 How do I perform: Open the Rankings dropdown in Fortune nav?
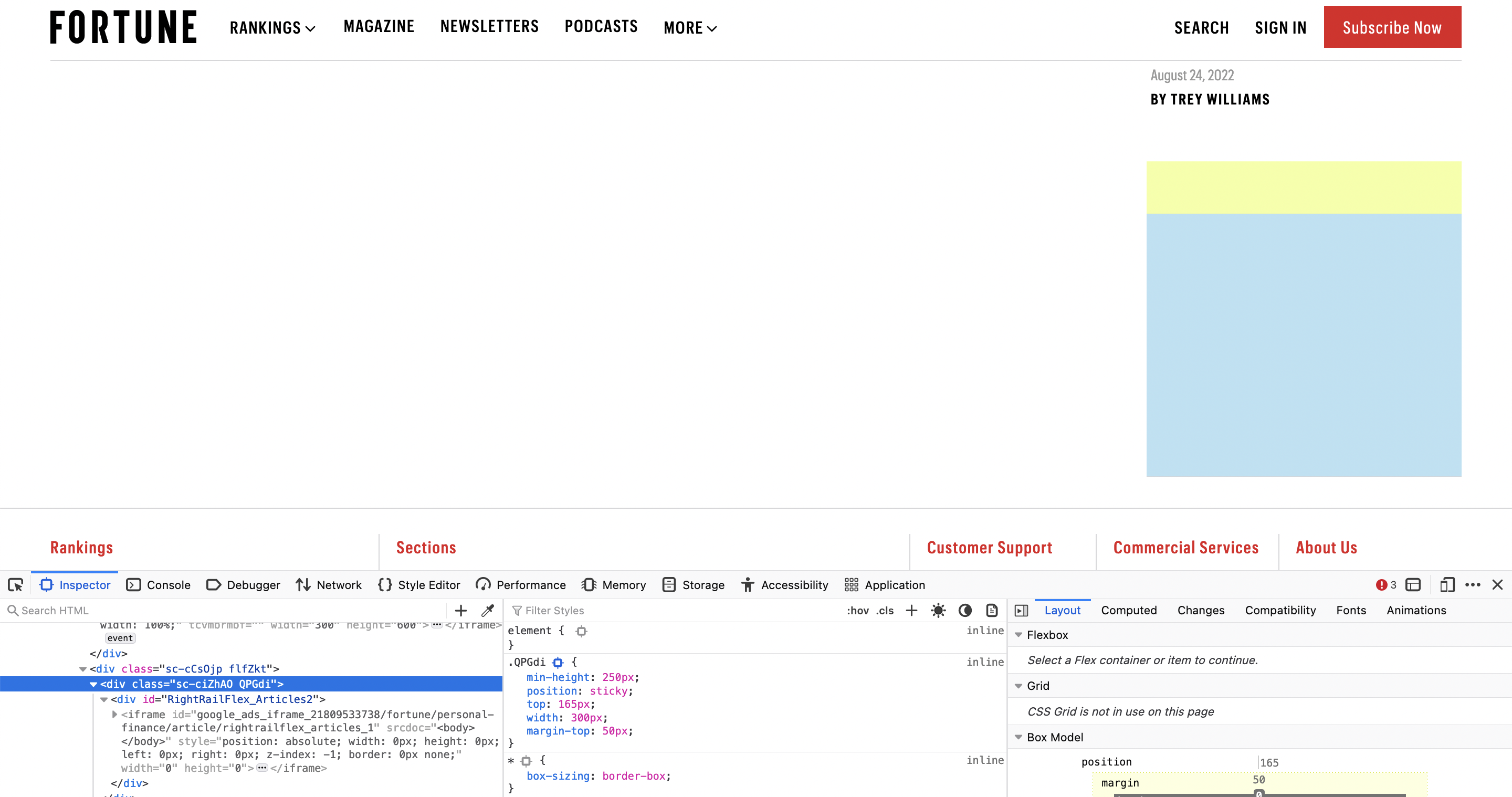tap(273, 28)
